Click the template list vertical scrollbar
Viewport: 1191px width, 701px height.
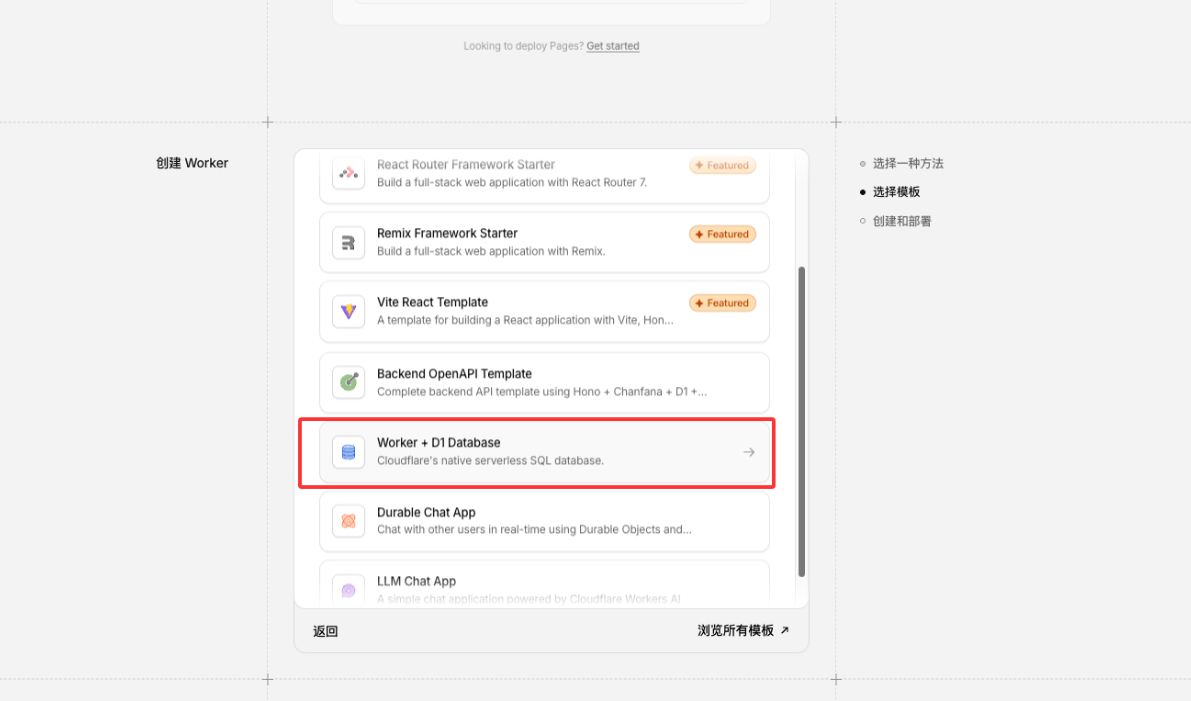pyautogui.click(x=801, y=420)
